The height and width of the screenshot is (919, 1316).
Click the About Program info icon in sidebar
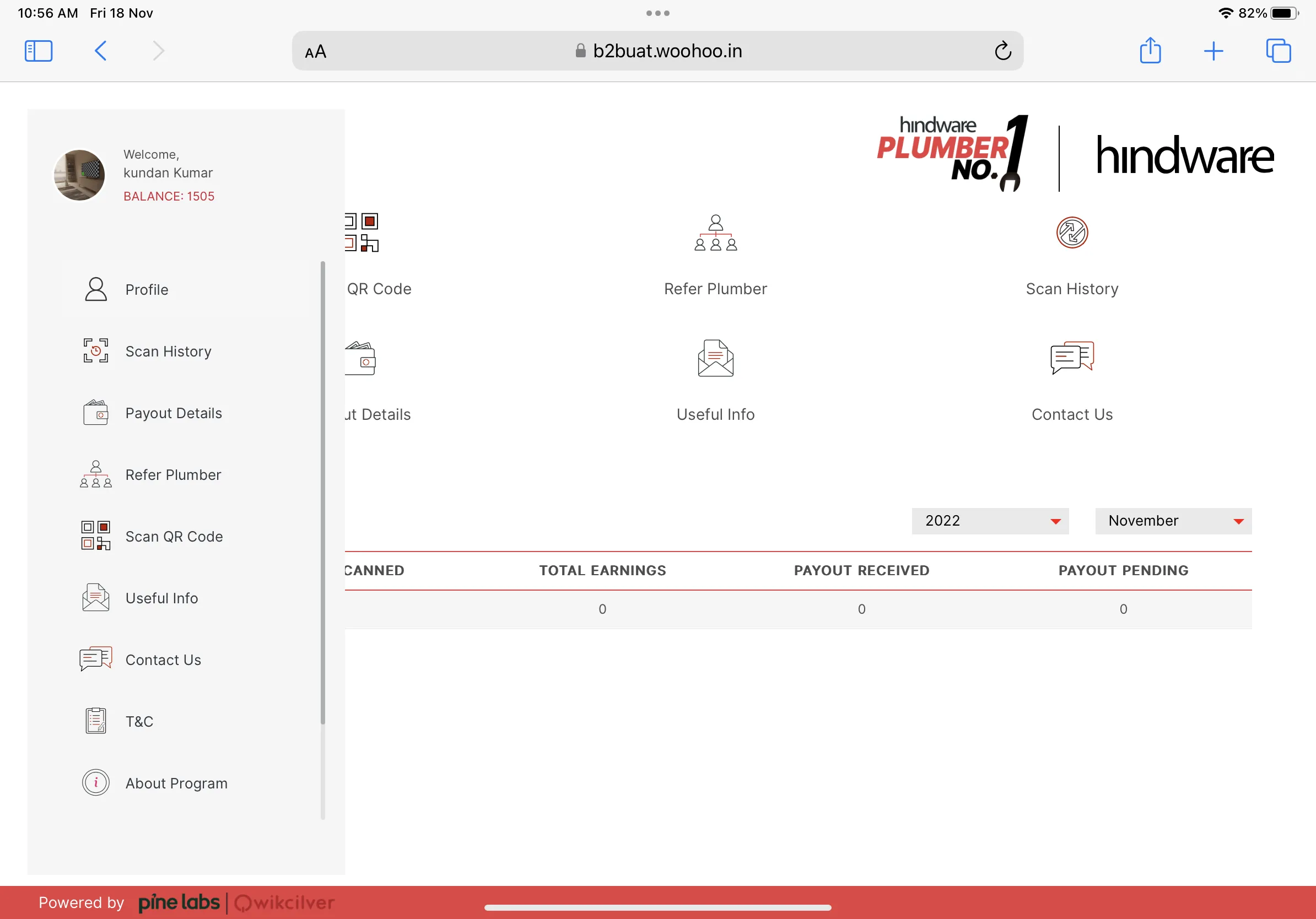pyautogui.click(x=96, y=783)
